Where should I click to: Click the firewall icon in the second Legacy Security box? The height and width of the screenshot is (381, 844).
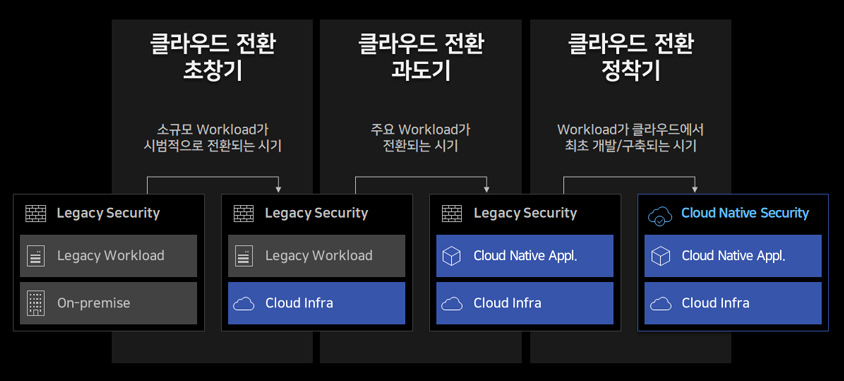coord(244,213)
